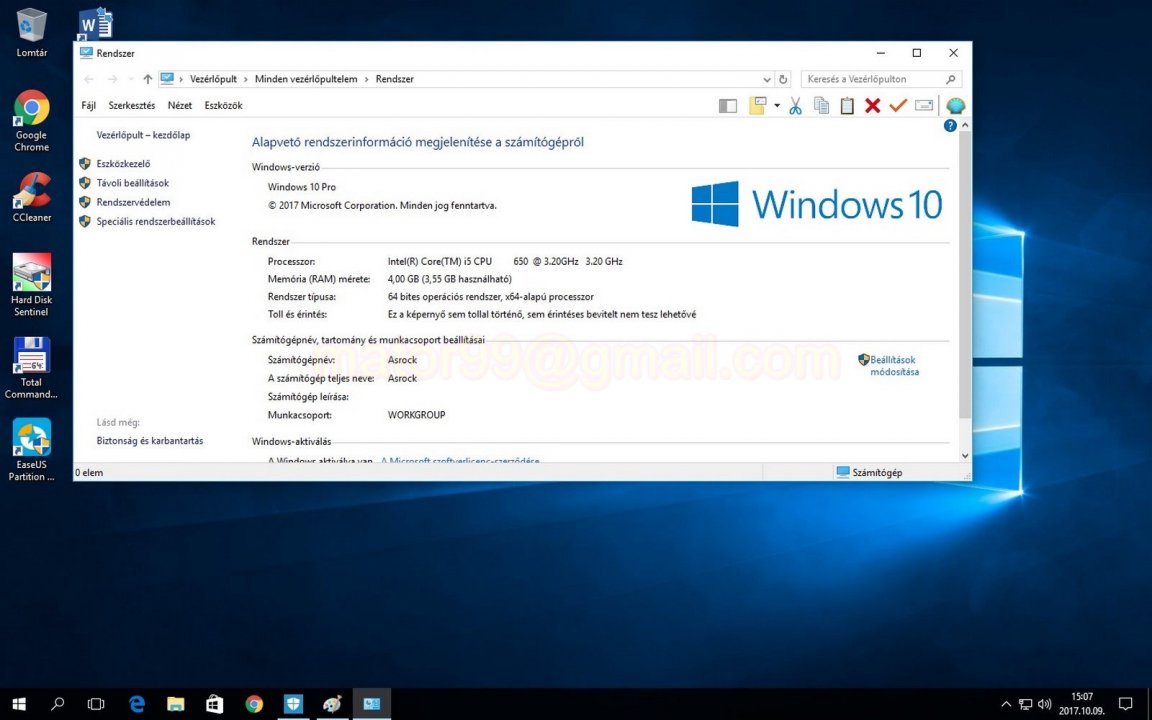Expand the chevron after Minden vezérlőpultelem

(x=367, y=79)
